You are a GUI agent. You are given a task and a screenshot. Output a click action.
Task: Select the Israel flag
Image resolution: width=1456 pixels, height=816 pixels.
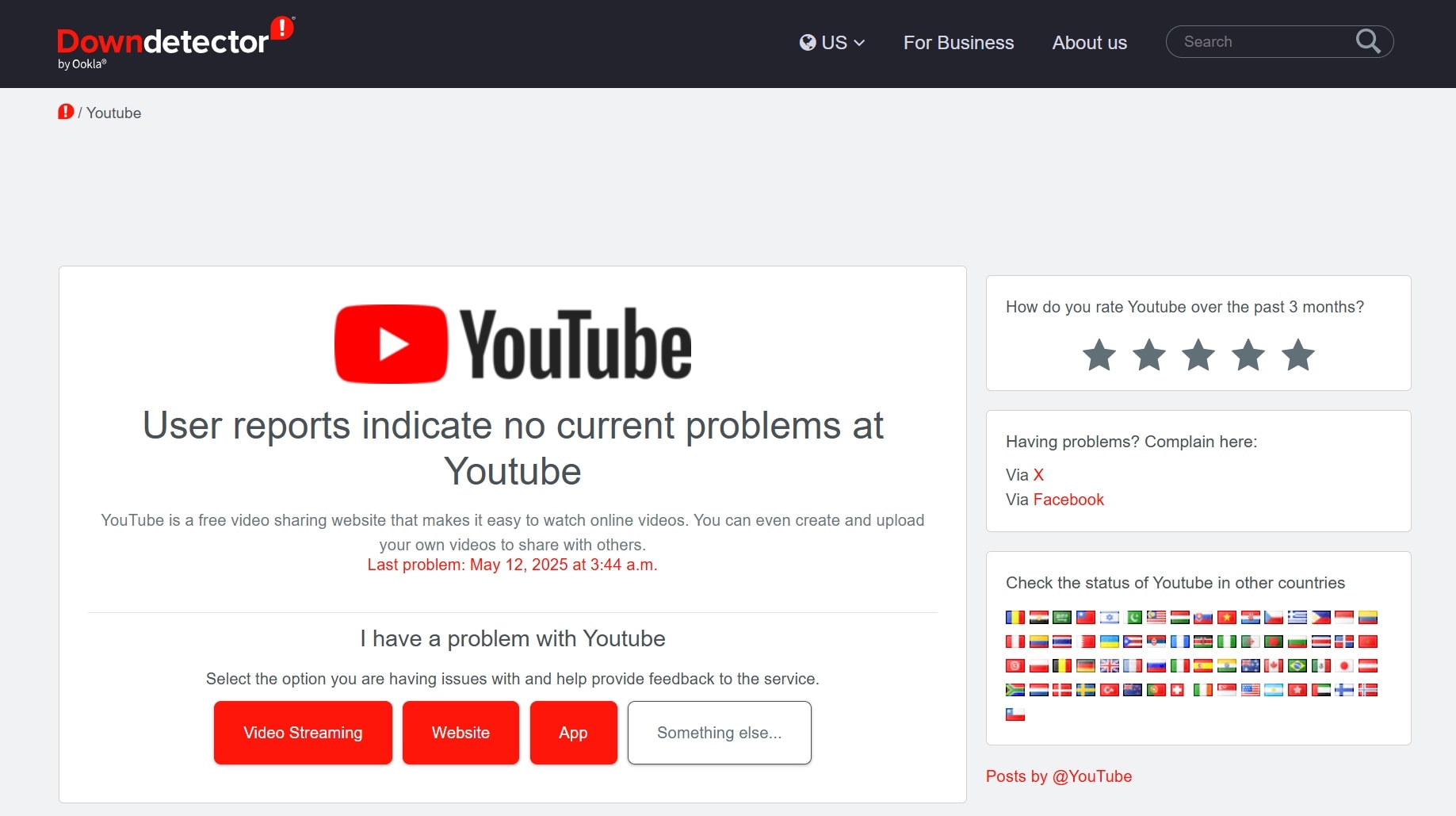click(1110, 617)
